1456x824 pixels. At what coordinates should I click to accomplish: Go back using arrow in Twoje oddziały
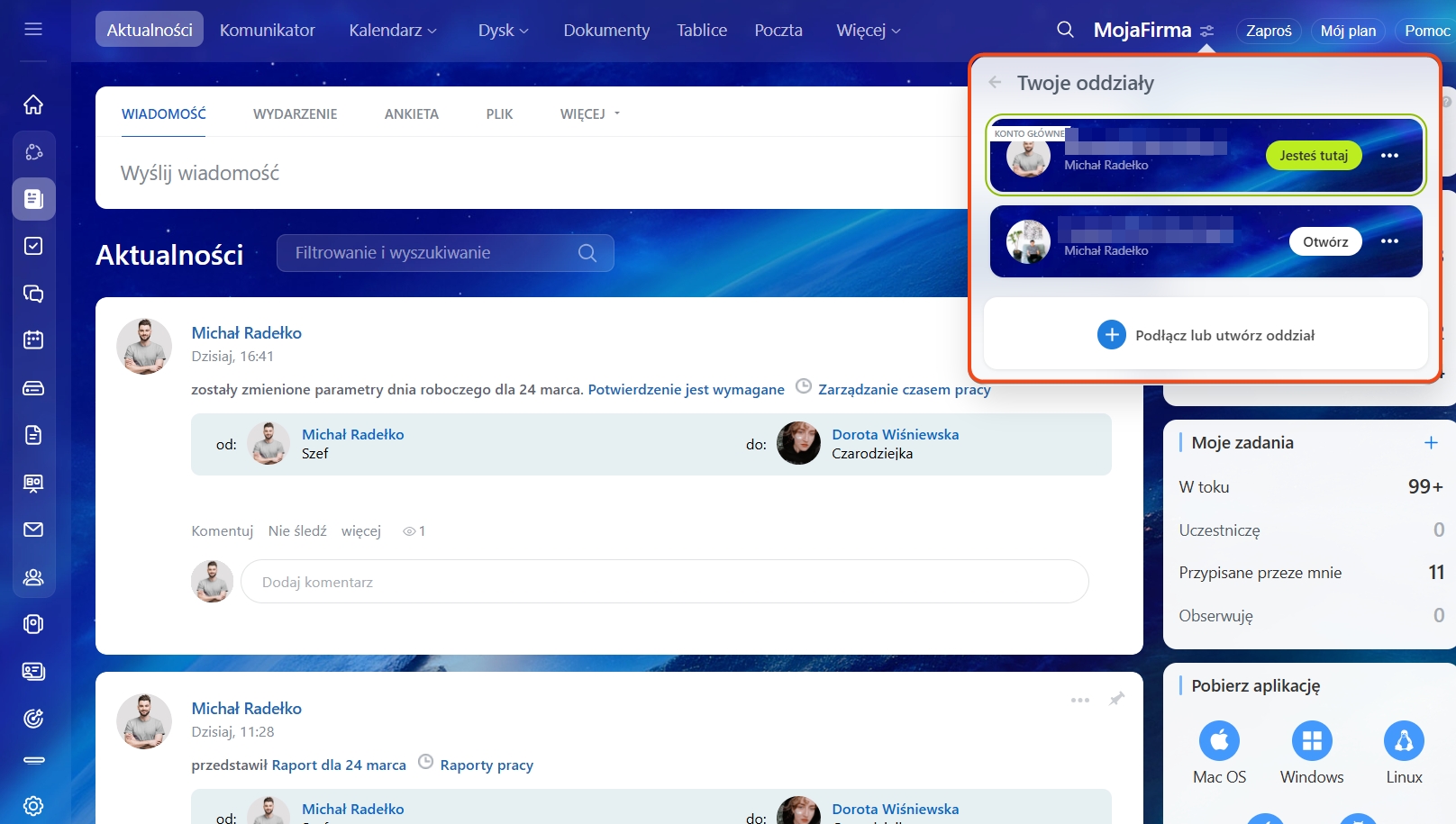[x=996, y=83]
